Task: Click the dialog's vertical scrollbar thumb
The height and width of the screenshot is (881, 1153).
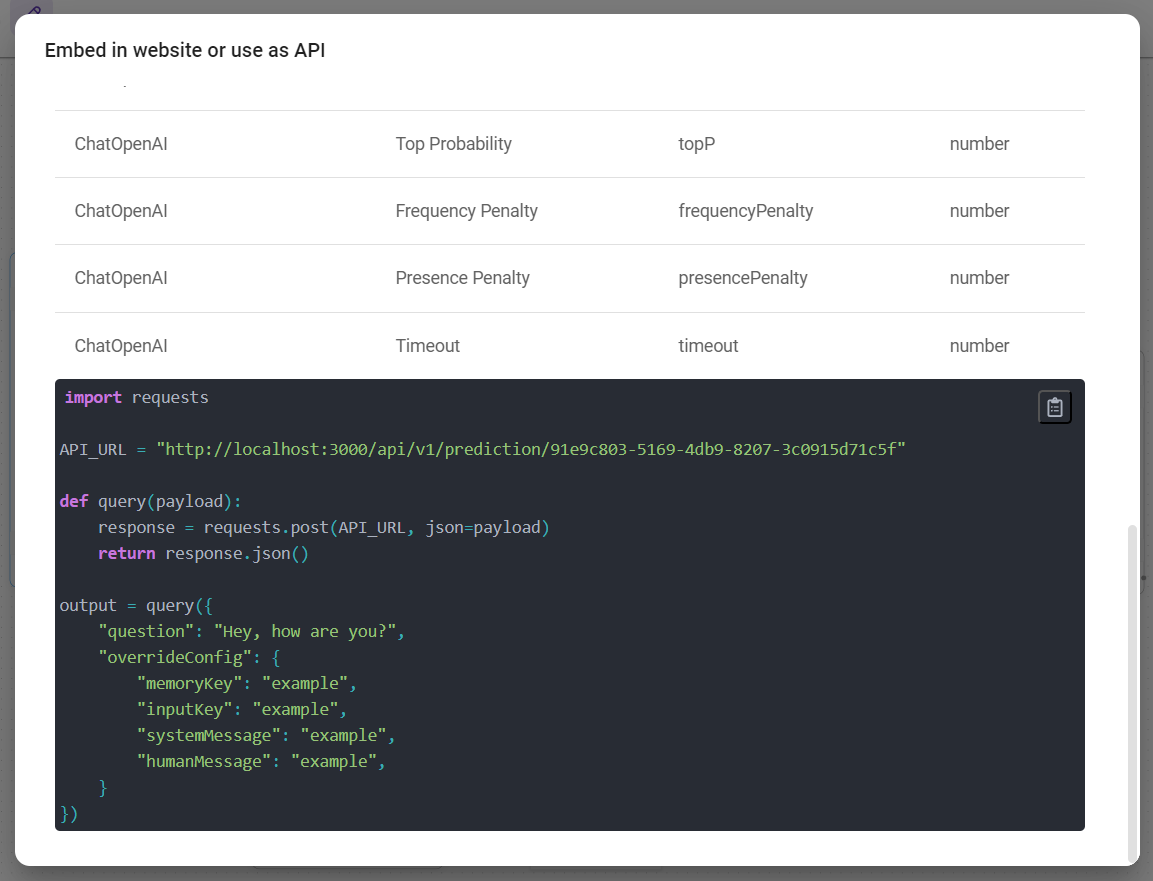Action: tap(1132, 690)
